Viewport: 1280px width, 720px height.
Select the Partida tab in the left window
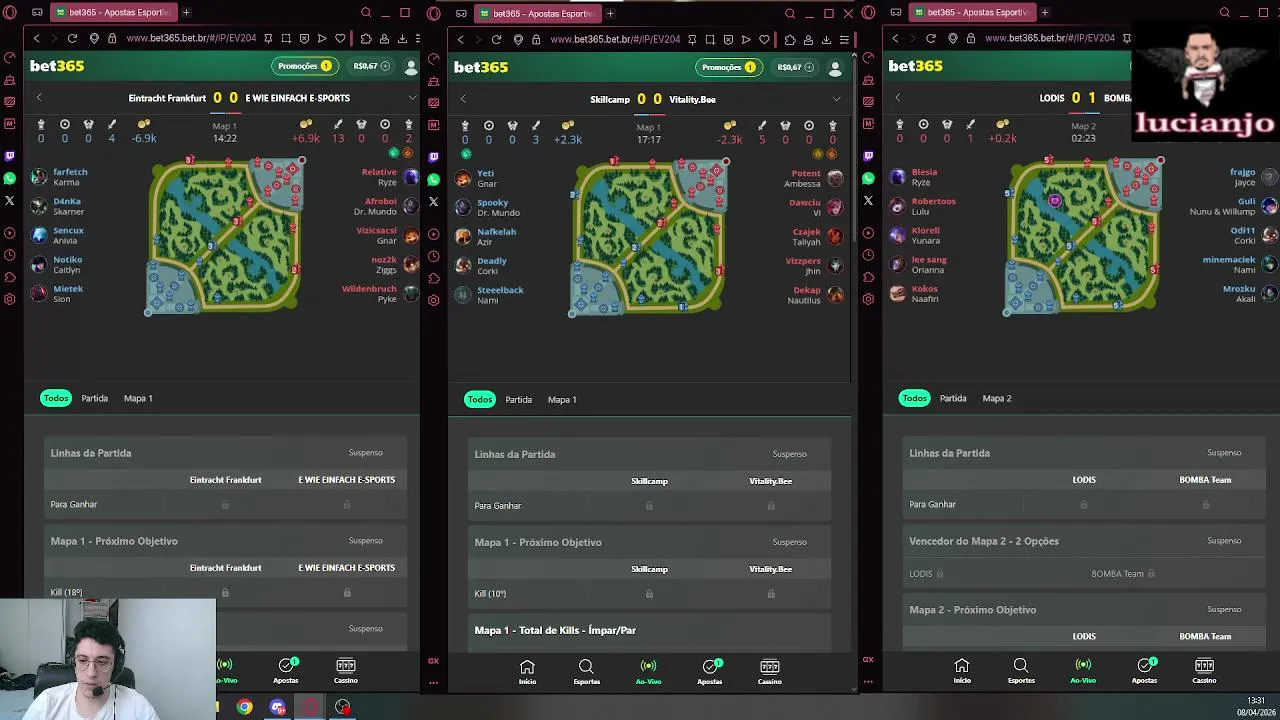pos(95,398)
